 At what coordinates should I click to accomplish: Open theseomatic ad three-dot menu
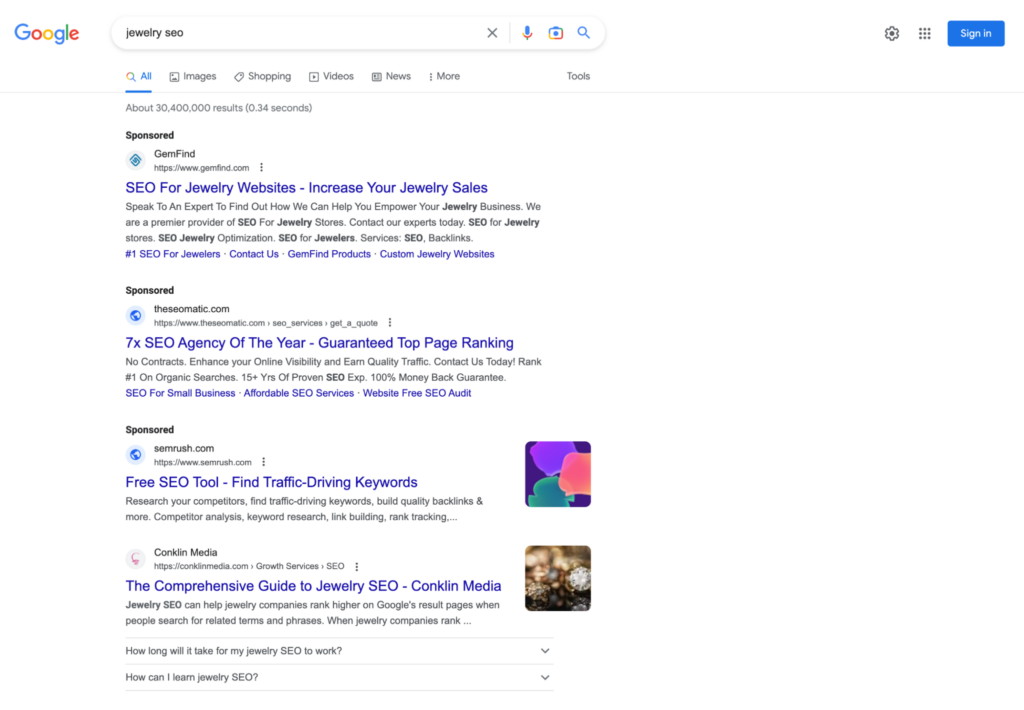(x=390, y=323)
